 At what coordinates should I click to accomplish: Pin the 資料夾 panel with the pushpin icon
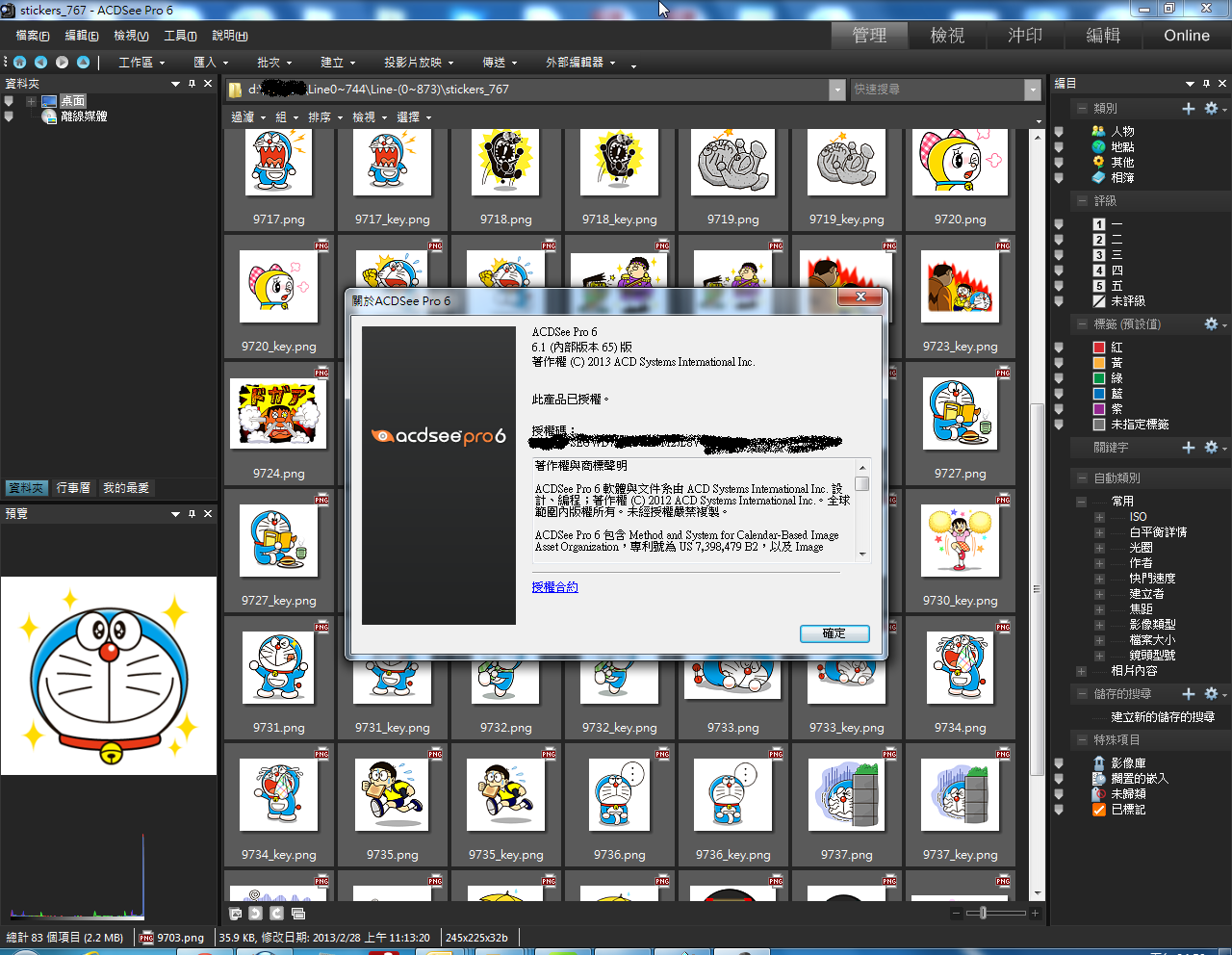pos(192,84)
